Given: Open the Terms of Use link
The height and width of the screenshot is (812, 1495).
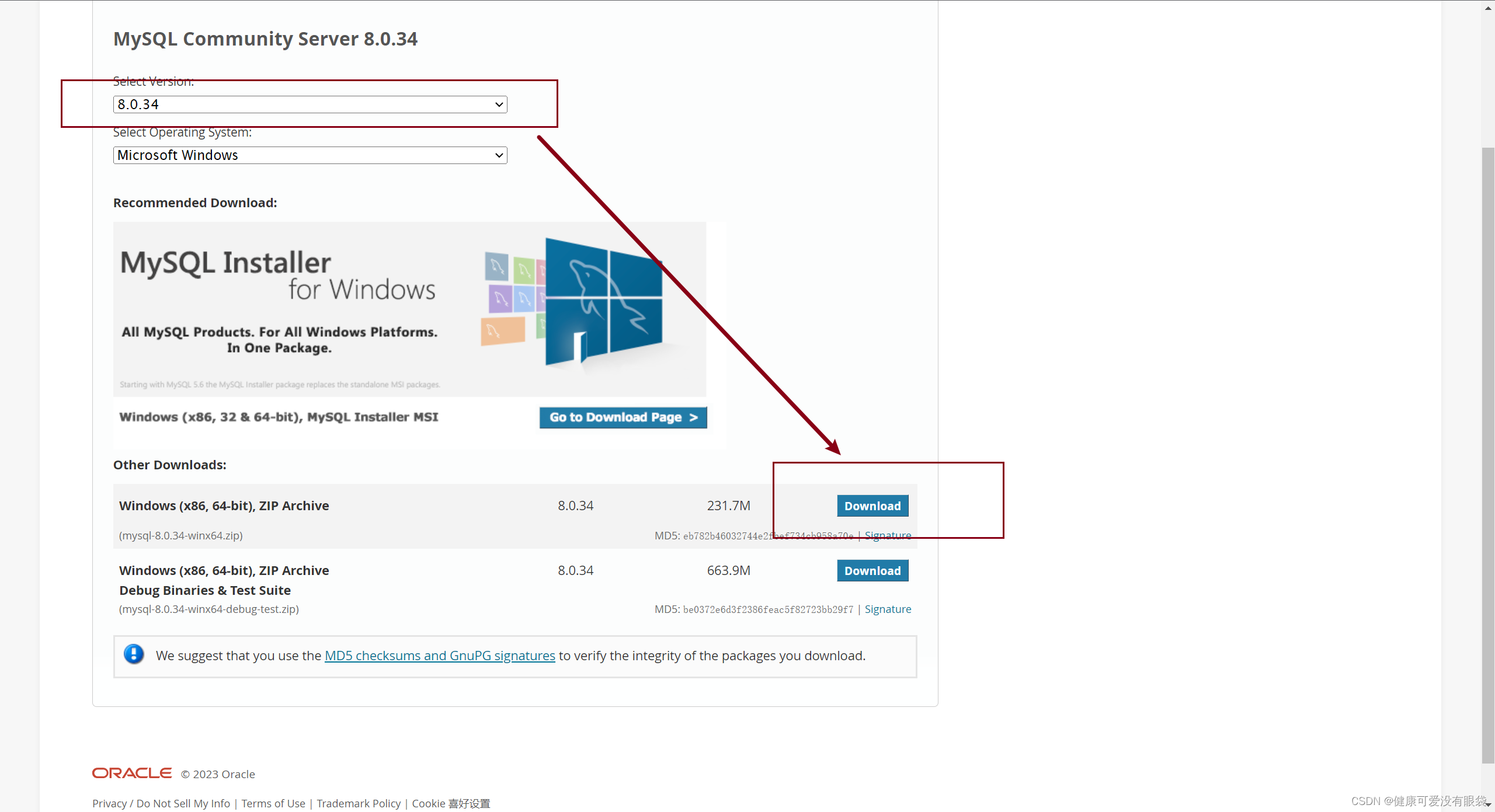Looking at the screenshot, I should click(x=273, y=804).
